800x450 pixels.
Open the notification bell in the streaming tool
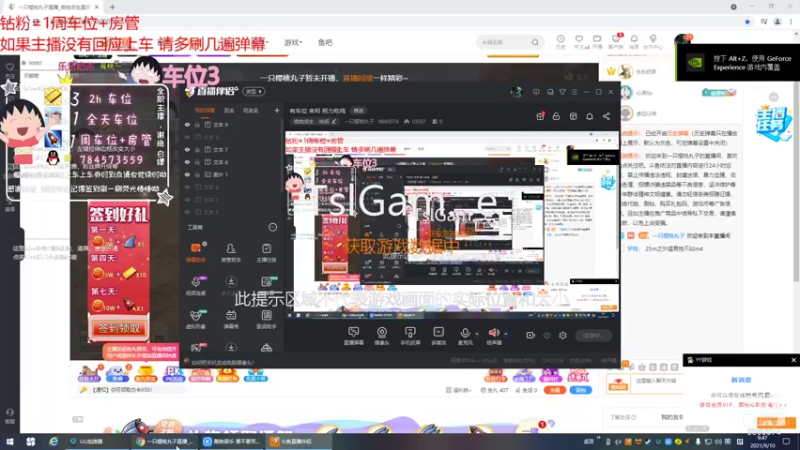click(x=589, y=116)
